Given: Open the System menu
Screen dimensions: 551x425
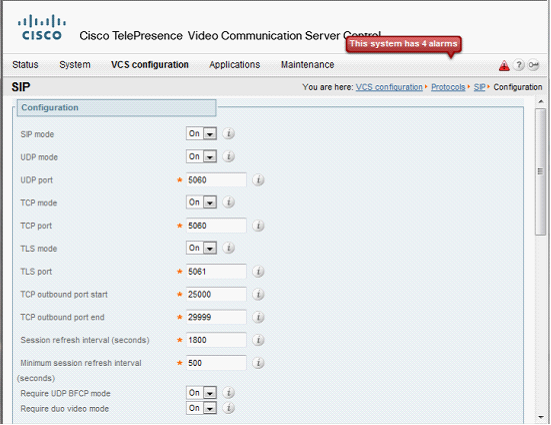Looking at the screenshot, I should point(75,65).
